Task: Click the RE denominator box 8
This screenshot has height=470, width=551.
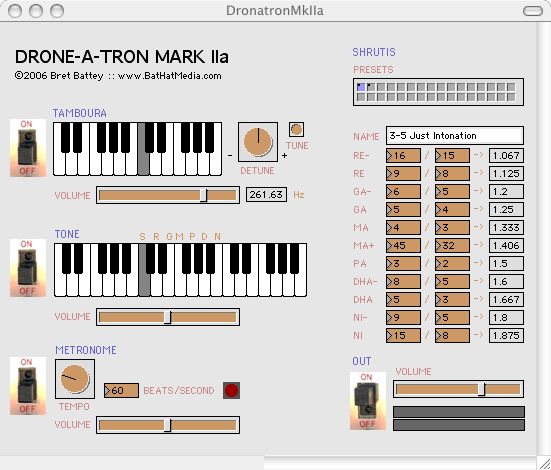Action: [452, 173]
